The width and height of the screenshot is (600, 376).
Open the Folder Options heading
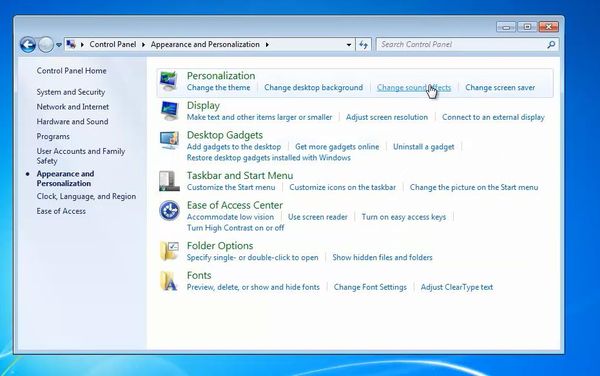click(220, 246)
